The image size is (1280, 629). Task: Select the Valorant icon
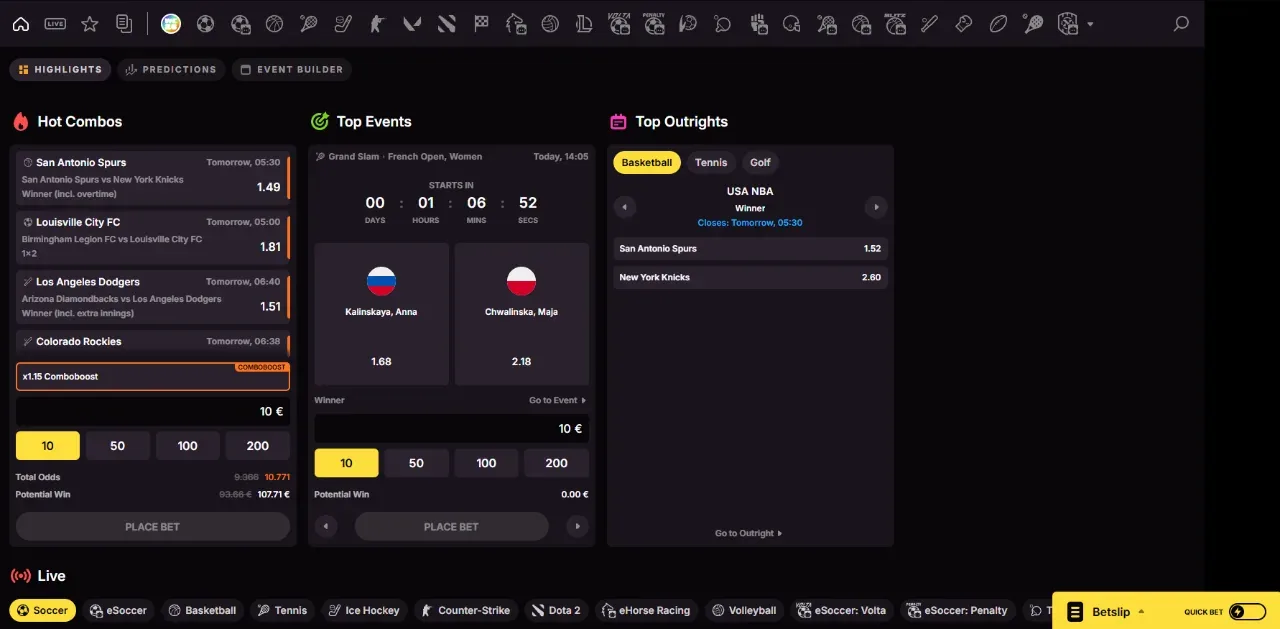(x=412, y=24)
